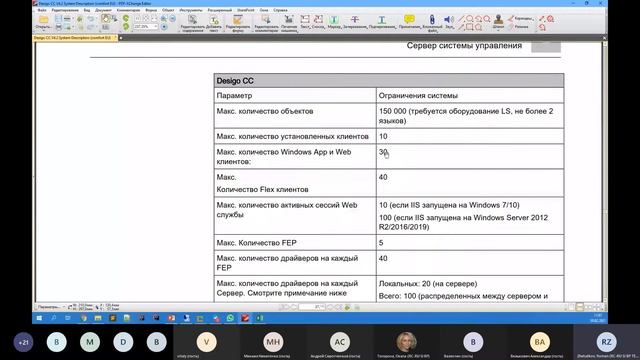Viewport: 640px width, 360px height.
Task: Select the Штамп stamp tool
Action: tap(498, 22)
